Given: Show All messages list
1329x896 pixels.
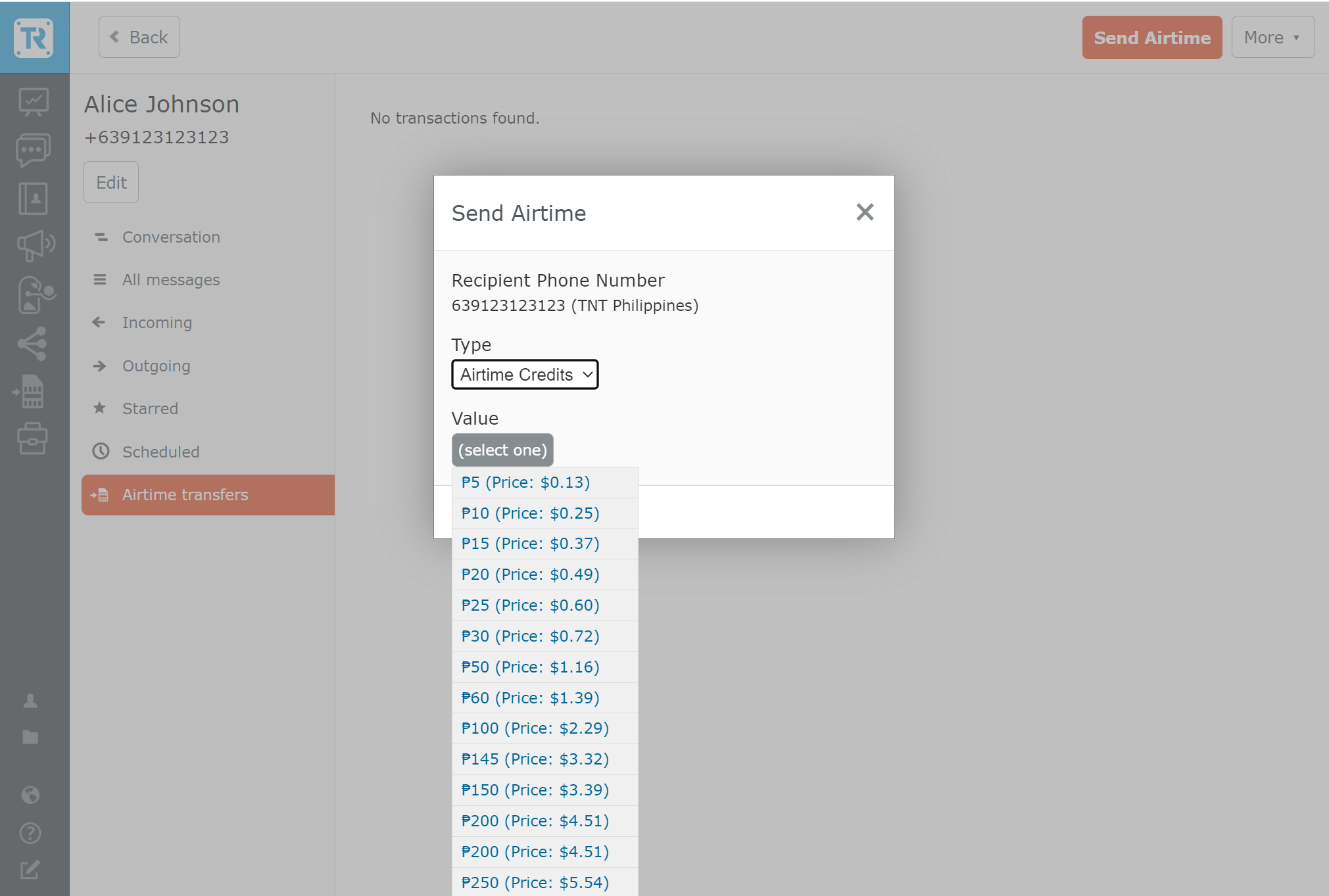Looking at the screenshot, I should click(208, 280).
